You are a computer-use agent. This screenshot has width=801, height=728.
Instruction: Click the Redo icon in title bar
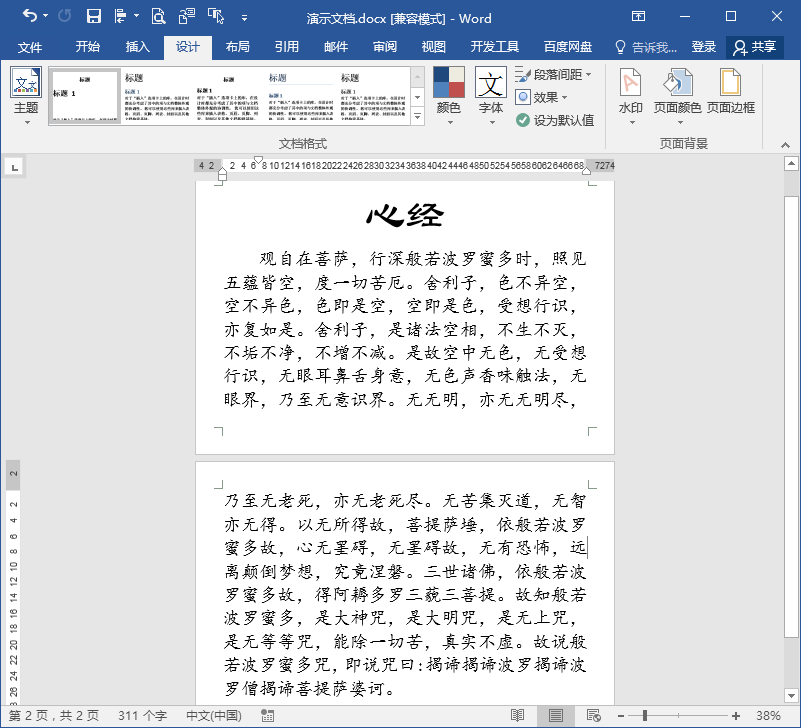click(64, 16)
